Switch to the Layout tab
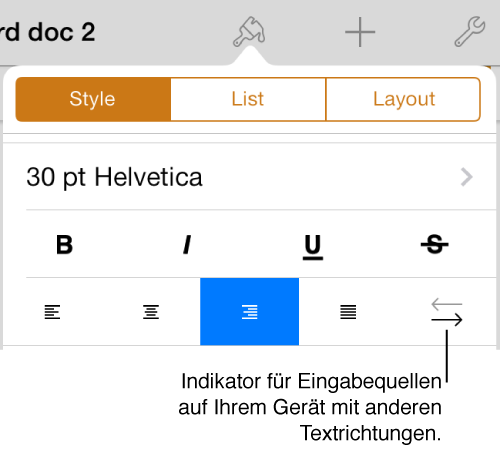 [403, 99]
